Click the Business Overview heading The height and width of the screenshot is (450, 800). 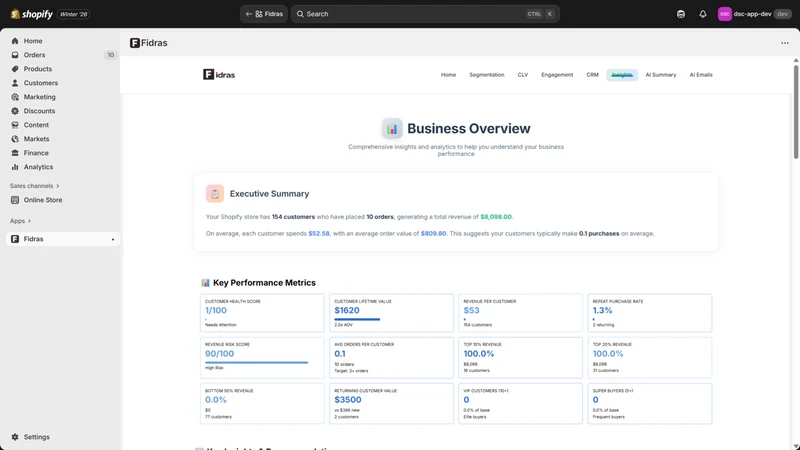tap(468, 129)
